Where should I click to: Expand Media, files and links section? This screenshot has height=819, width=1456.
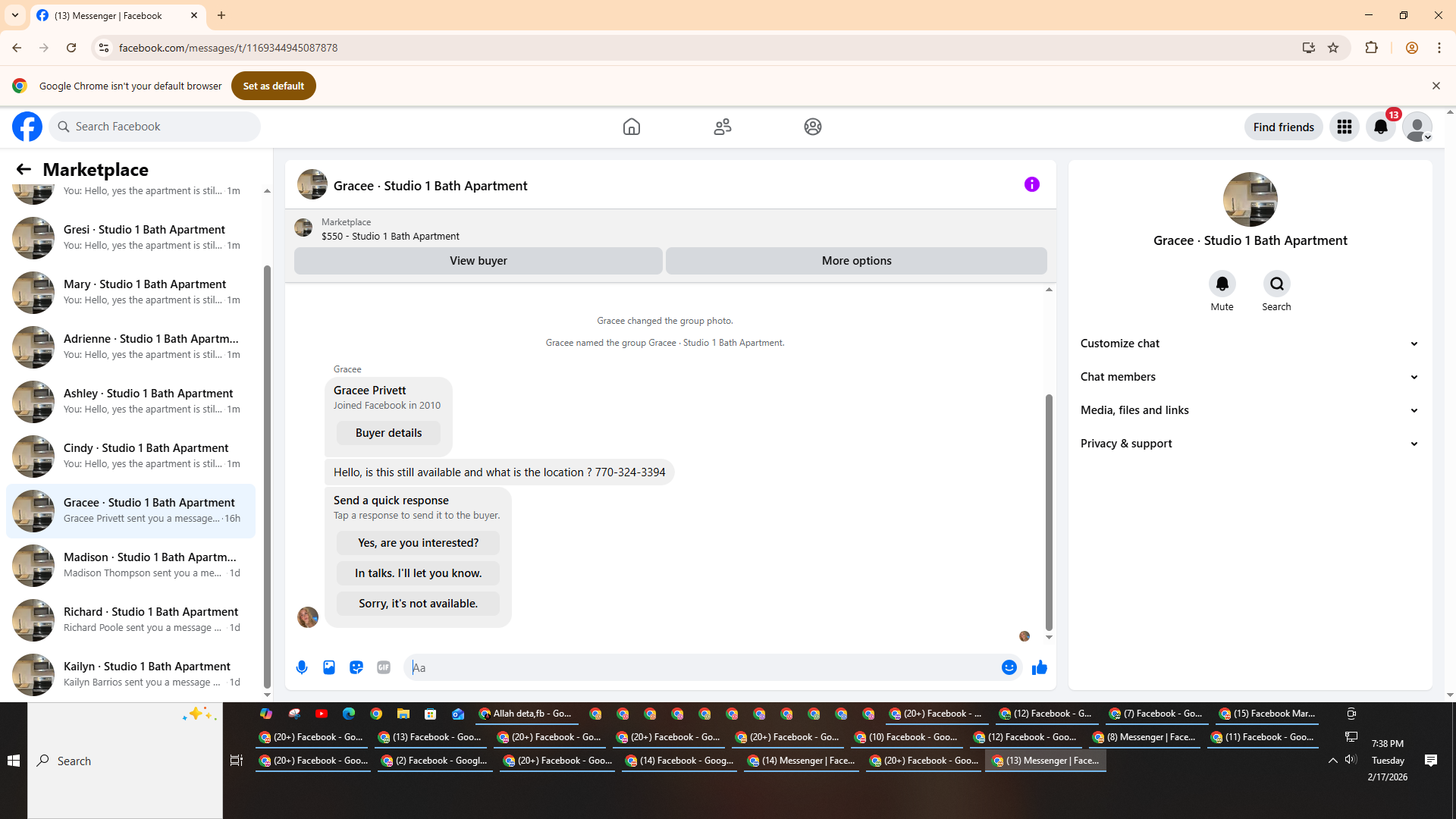(x=1249, y=410)
